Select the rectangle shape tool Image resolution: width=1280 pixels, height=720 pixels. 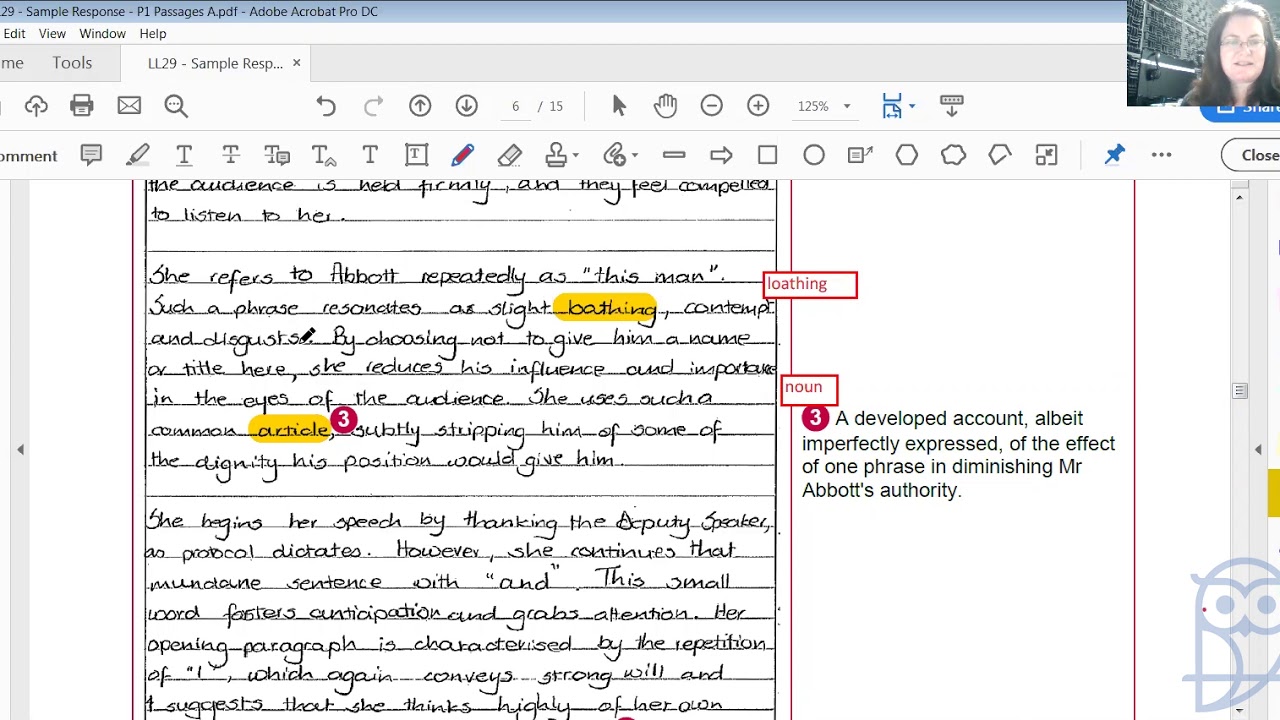tap(767, 155)
